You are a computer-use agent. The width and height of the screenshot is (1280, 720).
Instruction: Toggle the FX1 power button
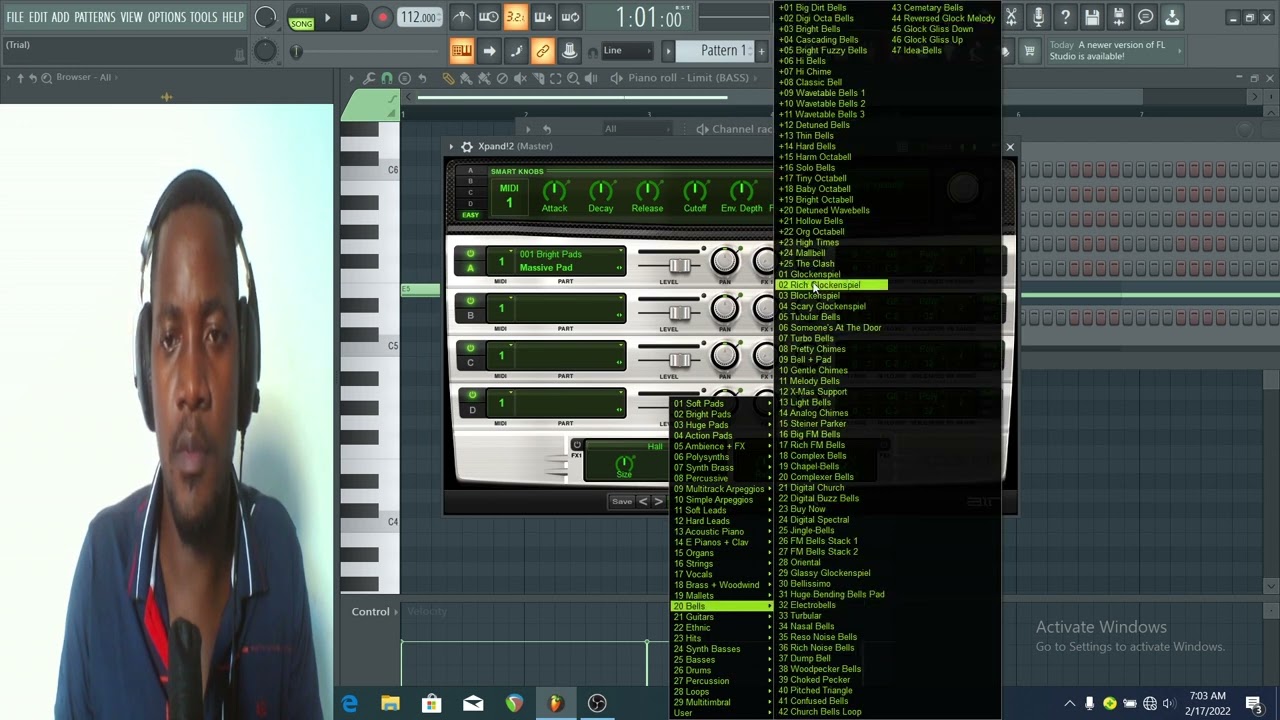coord(577,445)
